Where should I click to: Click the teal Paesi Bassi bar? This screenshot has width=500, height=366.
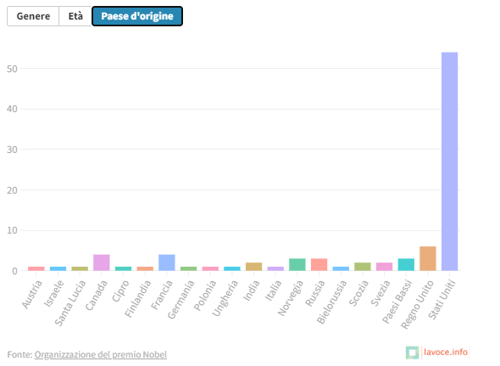click(406, 264)
